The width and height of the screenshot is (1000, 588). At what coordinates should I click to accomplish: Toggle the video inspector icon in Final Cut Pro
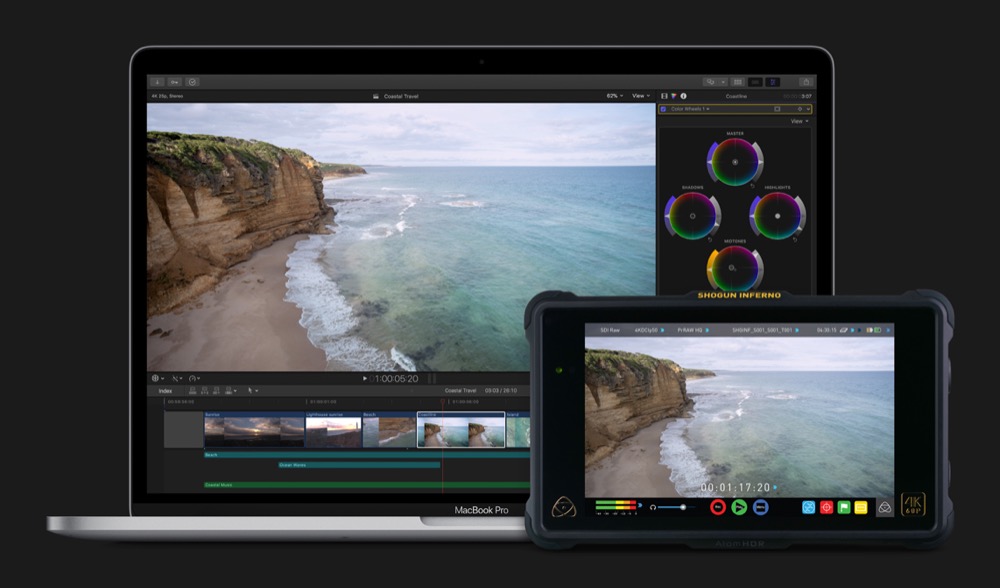tap(664, 96)
